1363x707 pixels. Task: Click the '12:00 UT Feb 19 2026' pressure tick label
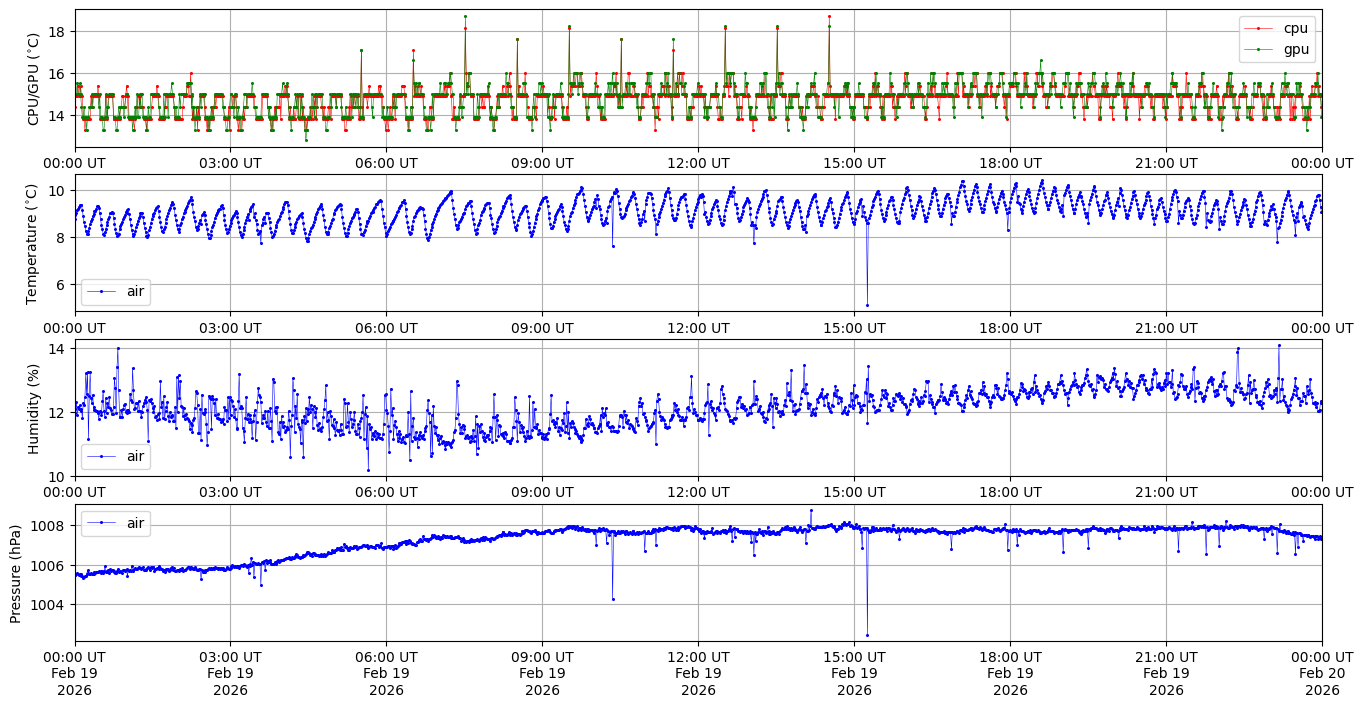698,674
